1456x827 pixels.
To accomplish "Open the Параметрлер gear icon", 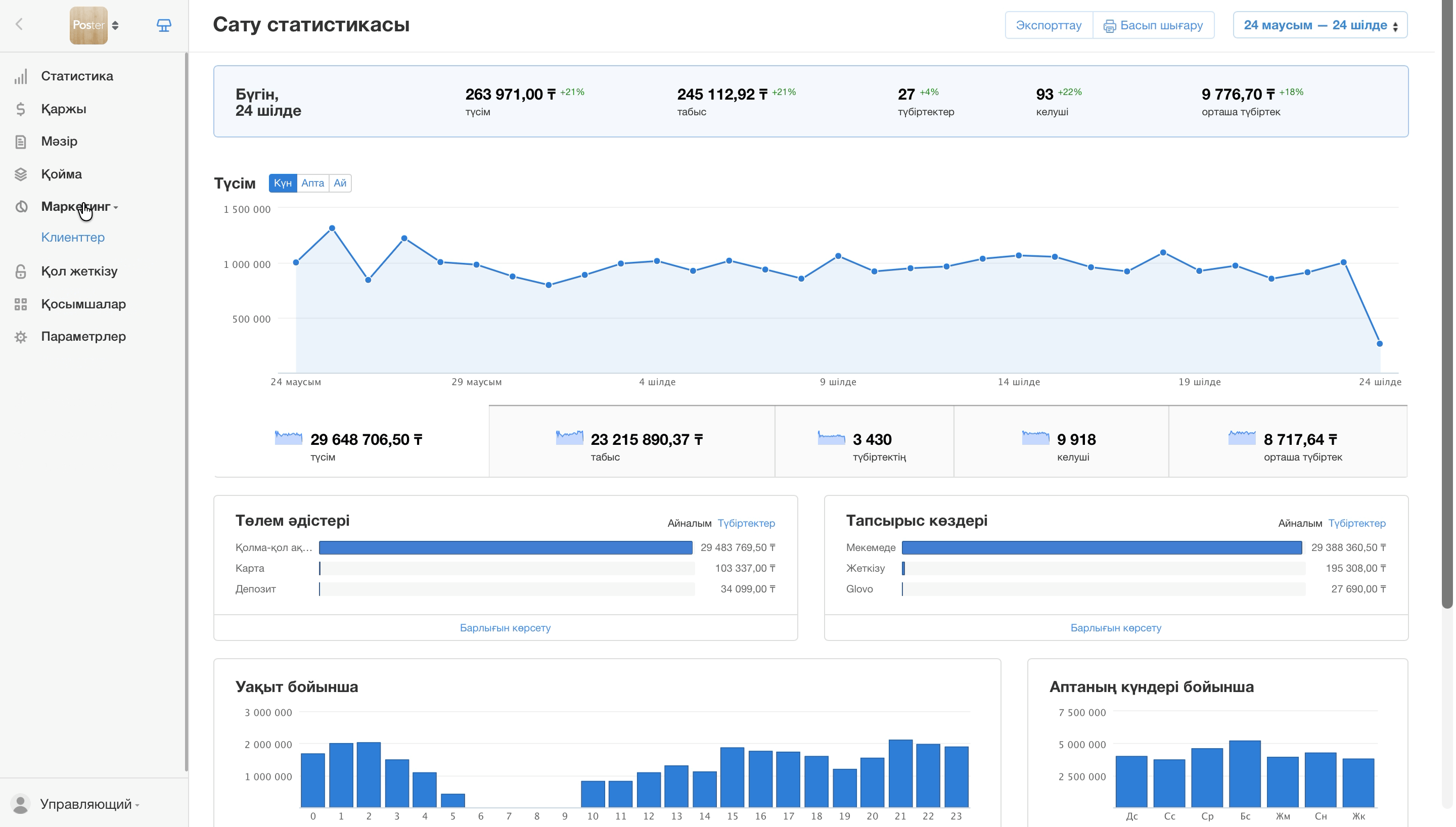I will point(20,337).
